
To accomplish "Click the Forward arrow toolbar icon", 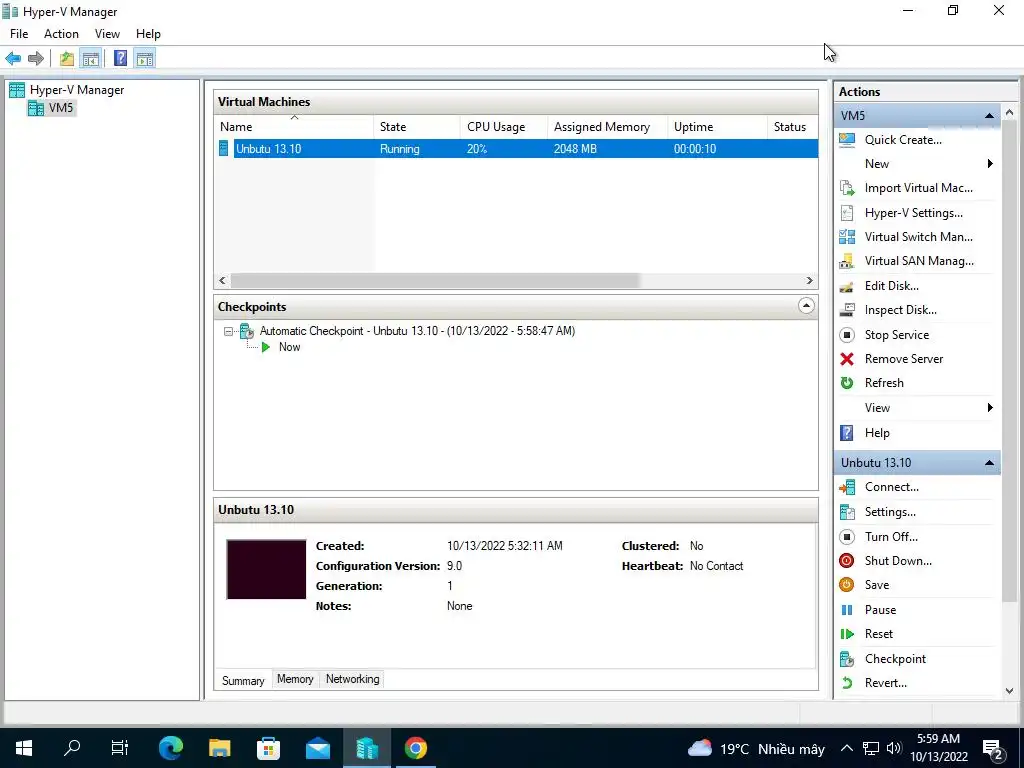I will (x=36, y=59).
